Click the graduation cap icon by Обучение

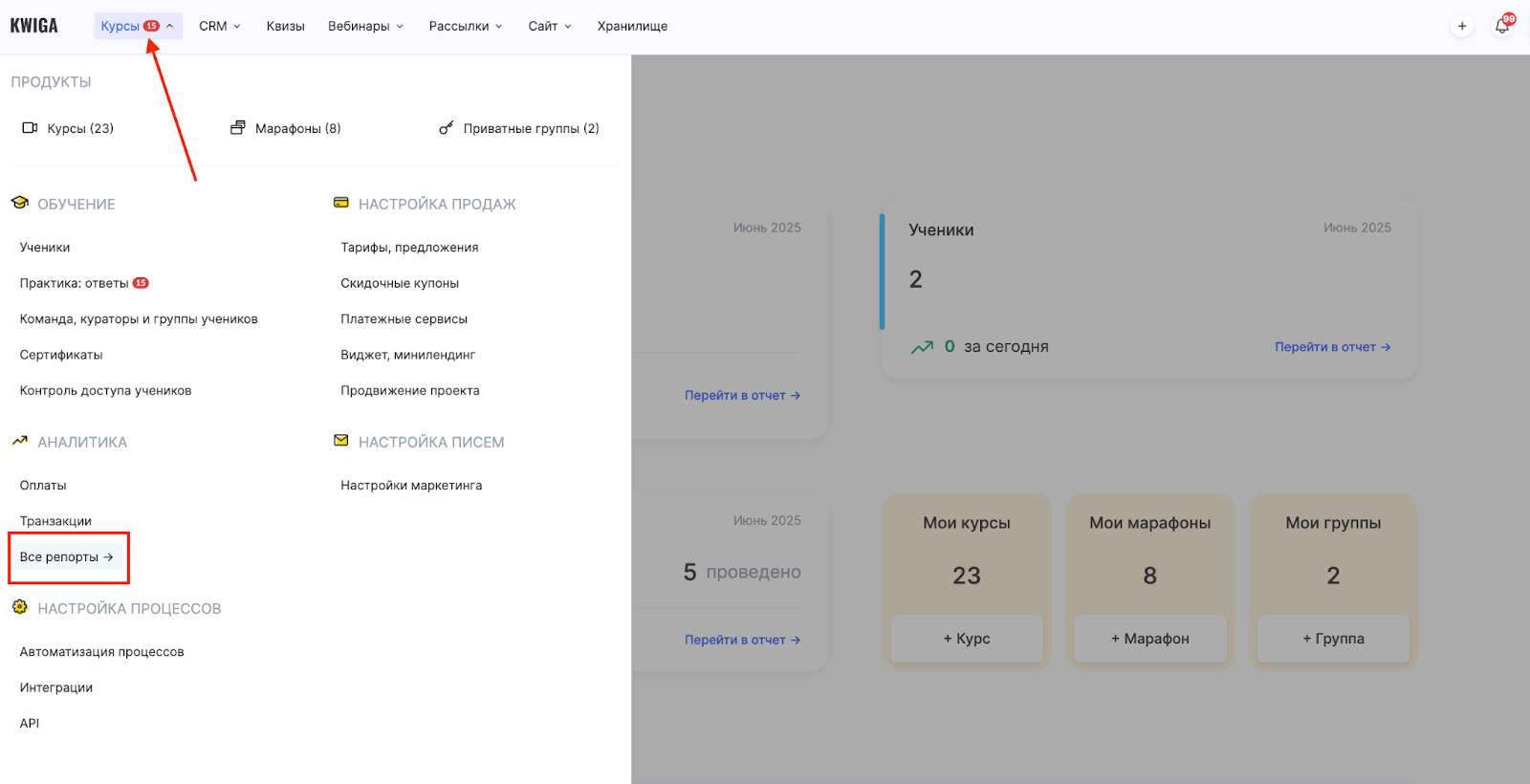20,203
